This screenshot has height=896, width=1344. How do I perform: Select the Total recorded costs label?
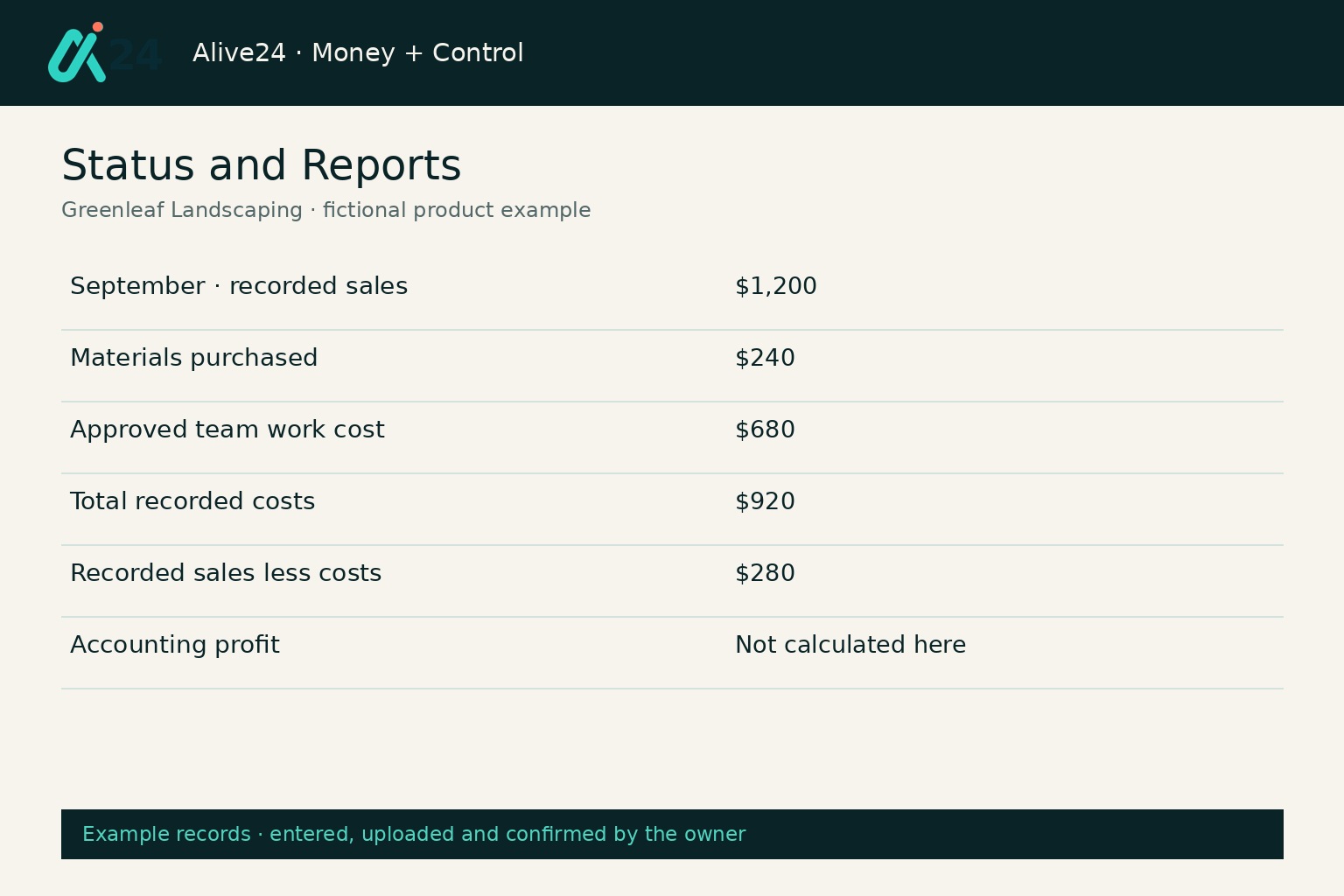click(192, 501)
